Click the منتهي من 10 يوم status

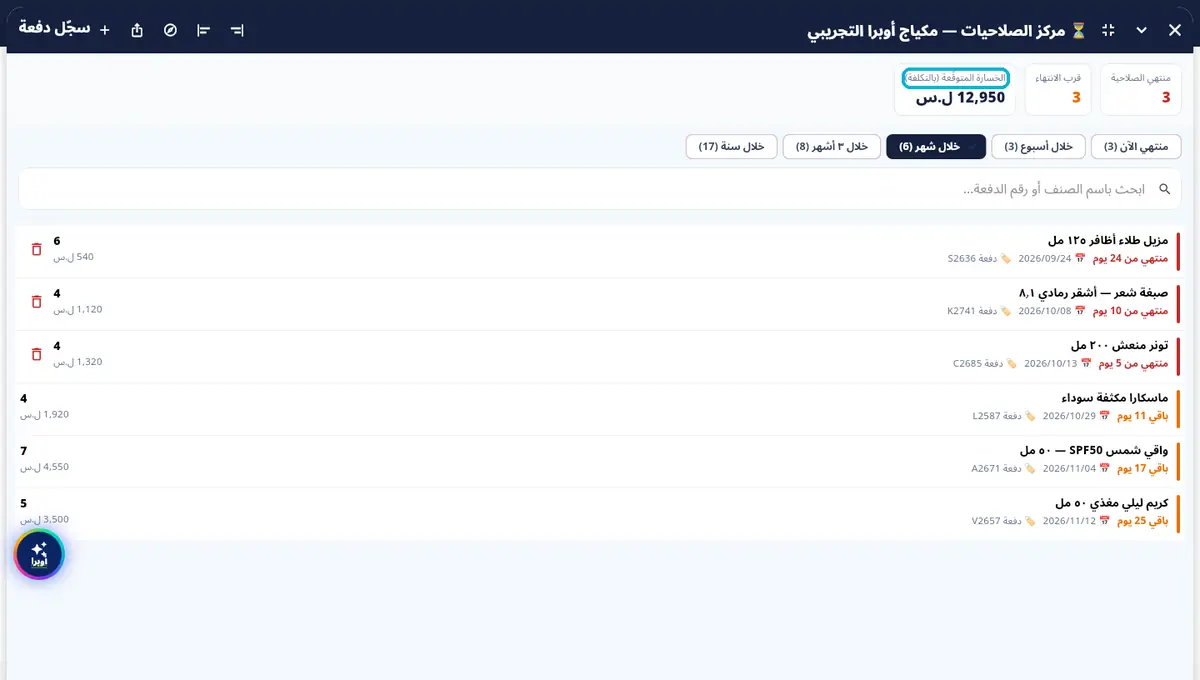coord(1130,310)
